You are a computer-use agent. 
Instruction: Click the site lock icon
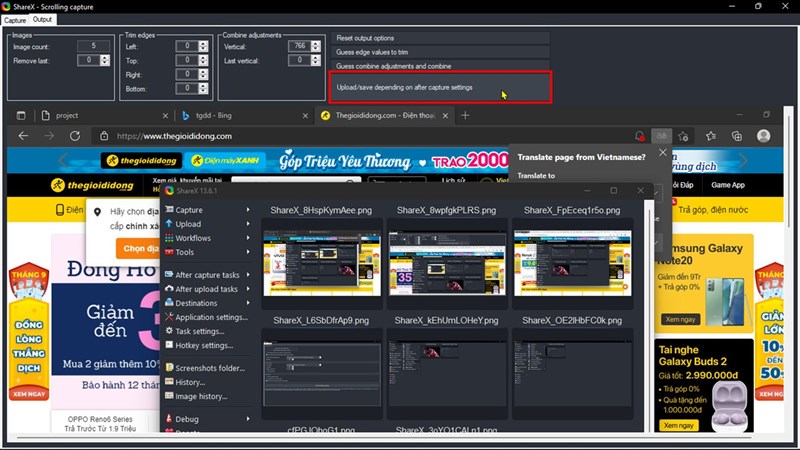point(104,136)
